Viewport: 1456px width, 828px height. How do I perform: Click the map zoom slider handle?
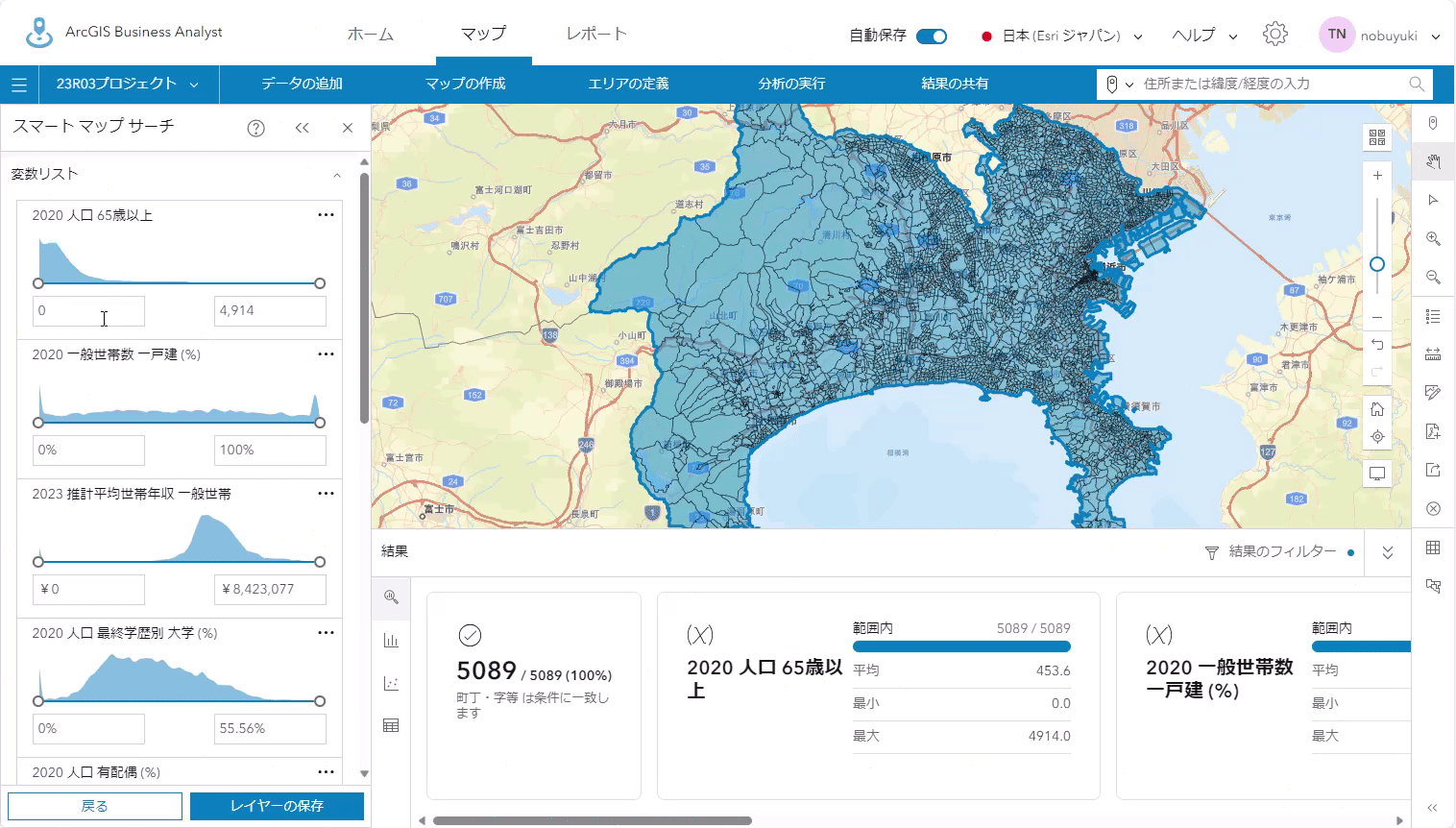(1377, 264)
